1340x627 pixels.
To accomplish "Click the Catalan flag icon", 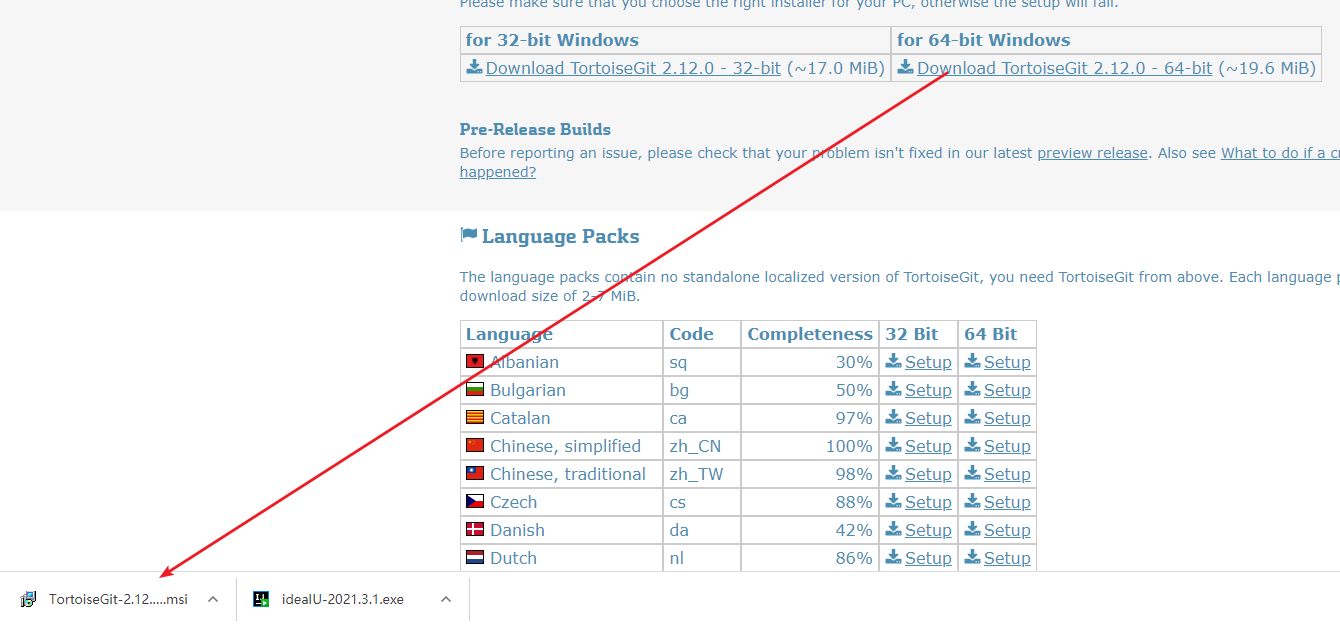I will 475,417.
